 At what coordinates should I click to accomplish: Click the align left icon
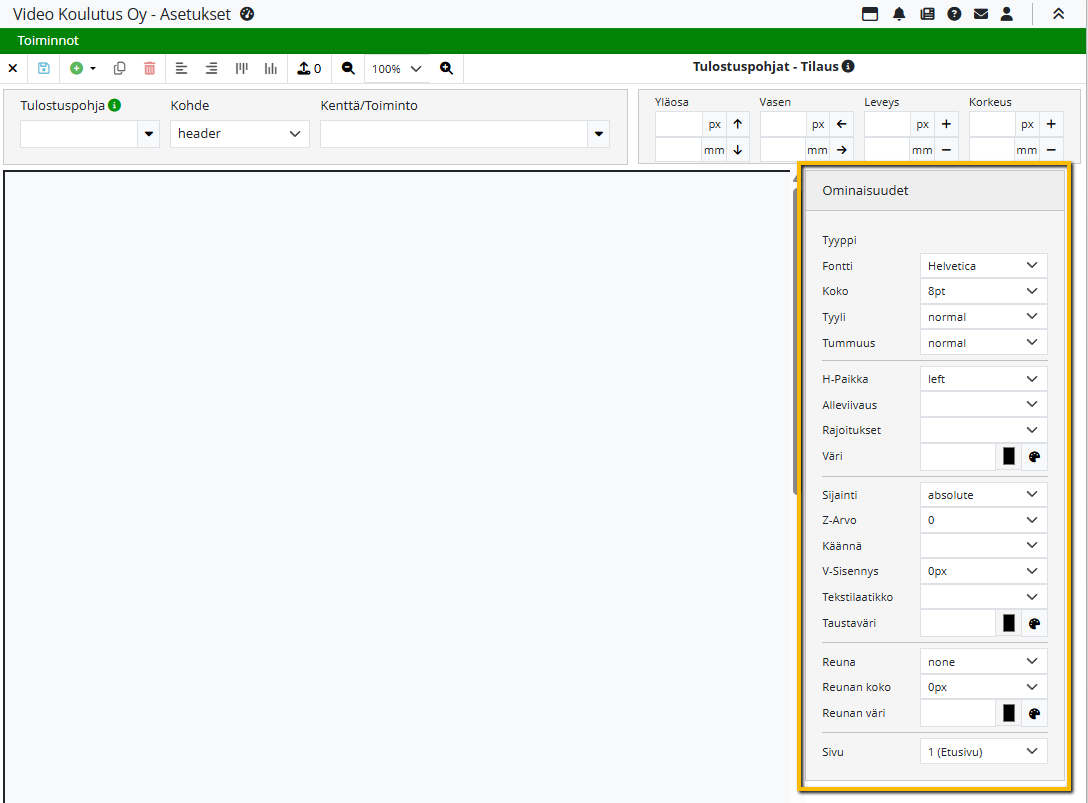[181, 68]
